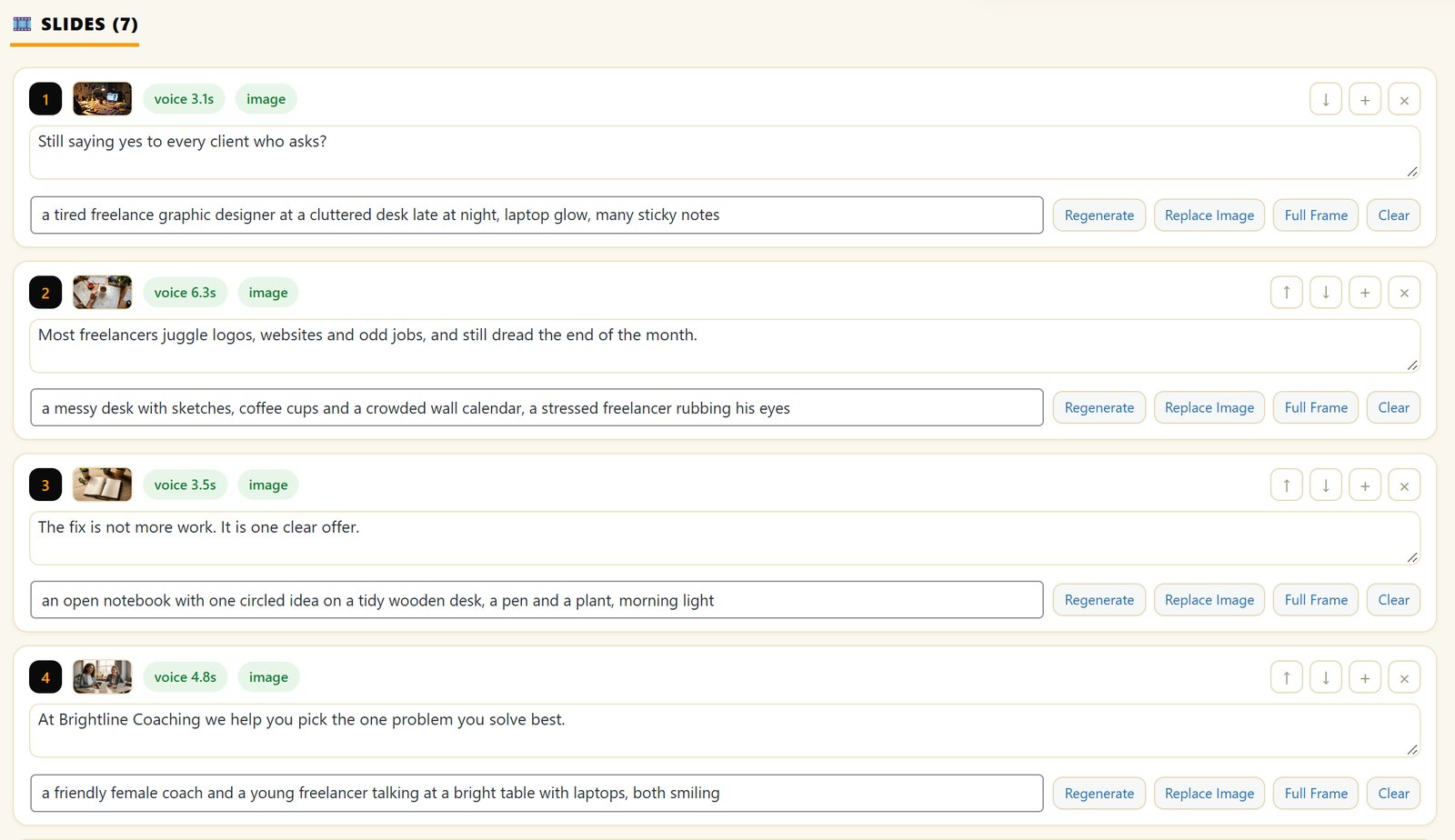The height and width of the screenshot is (840, 1455).
Task: Remove slide 2 using x icon
Action: (x=1404, y=292)
